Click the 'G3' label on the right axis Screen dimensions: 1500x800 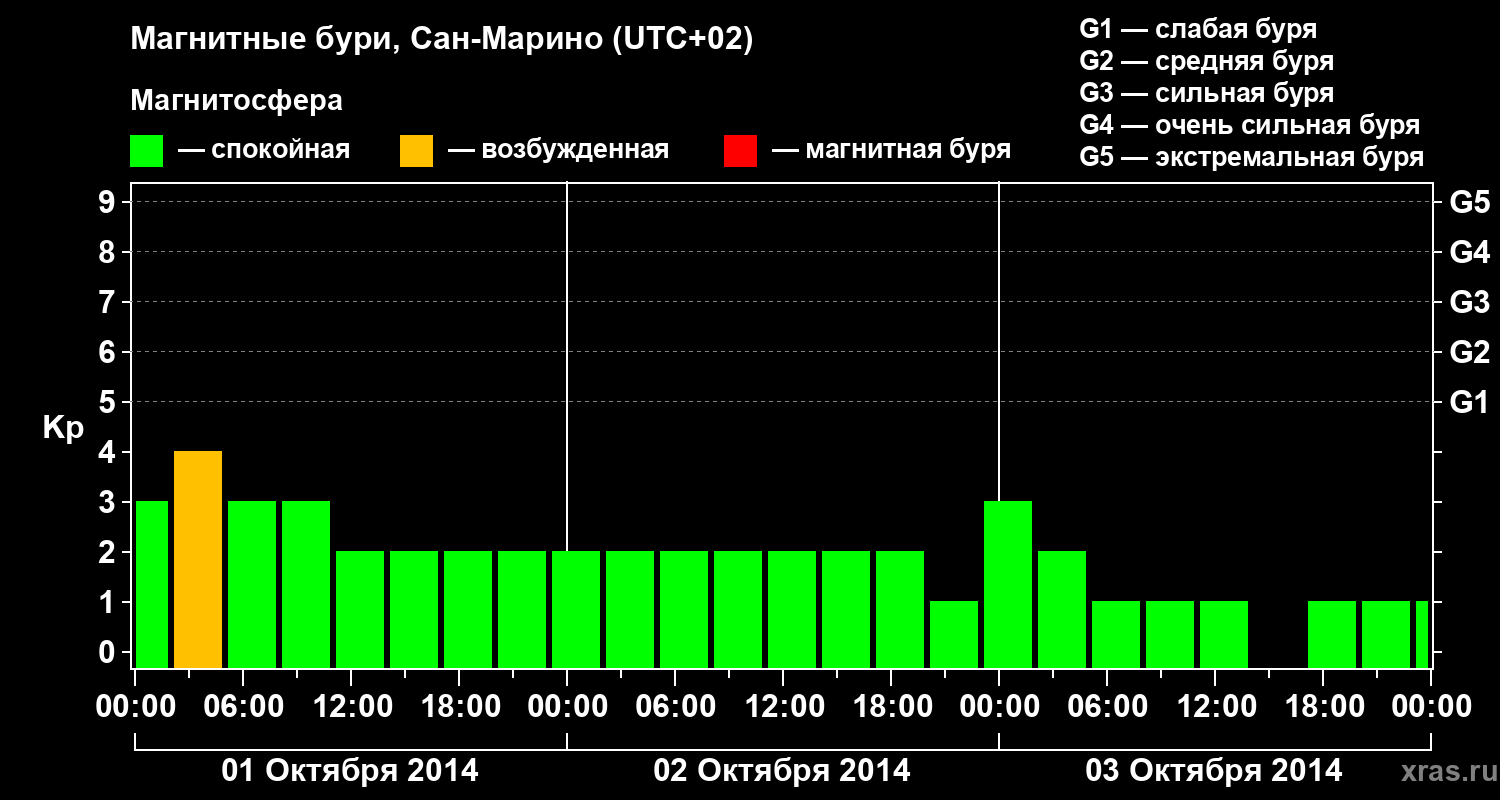[x=1469, y=302]
